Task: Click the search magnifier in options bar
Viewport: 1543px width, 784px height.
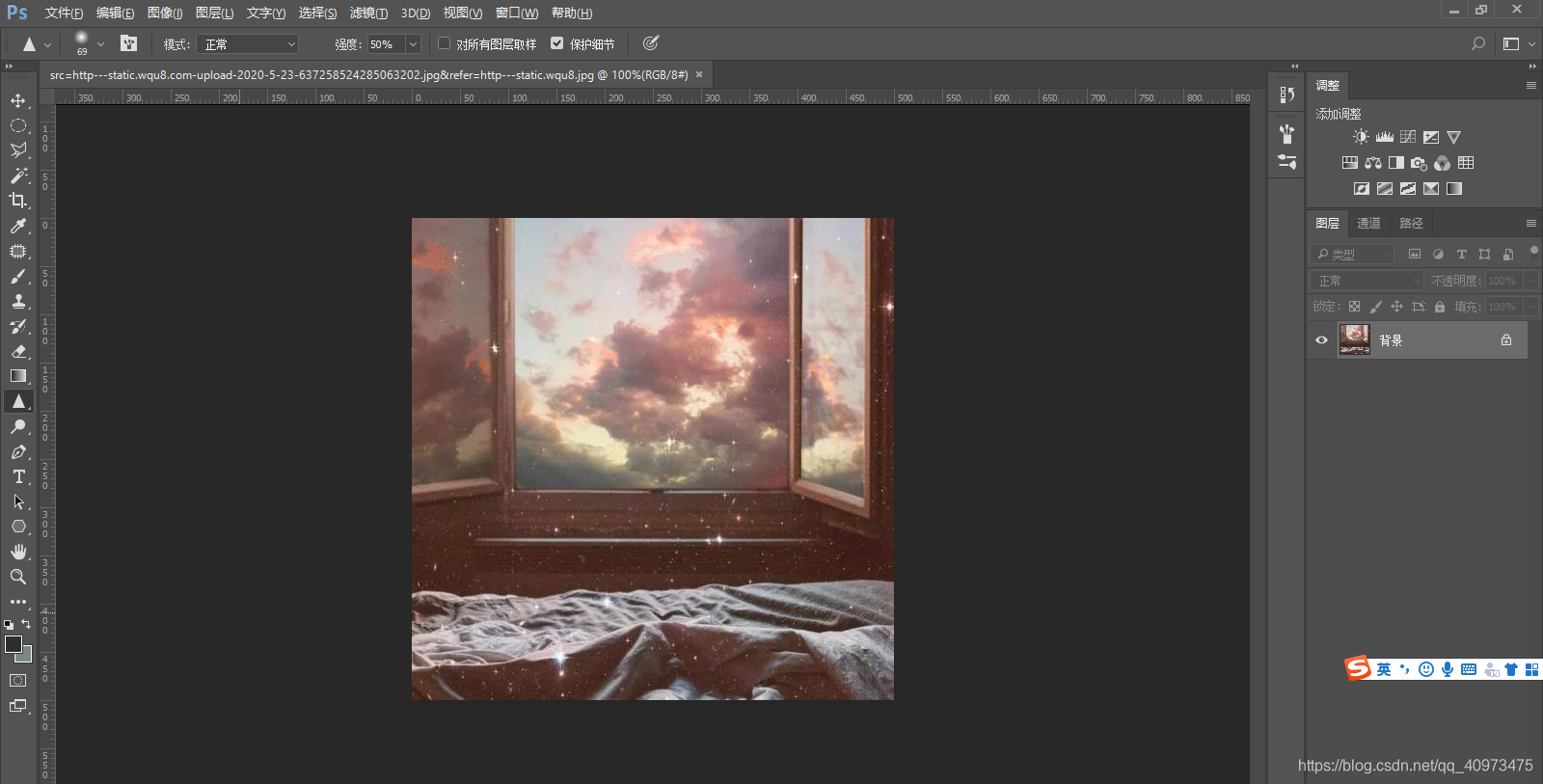Action: pos(1478,43)
